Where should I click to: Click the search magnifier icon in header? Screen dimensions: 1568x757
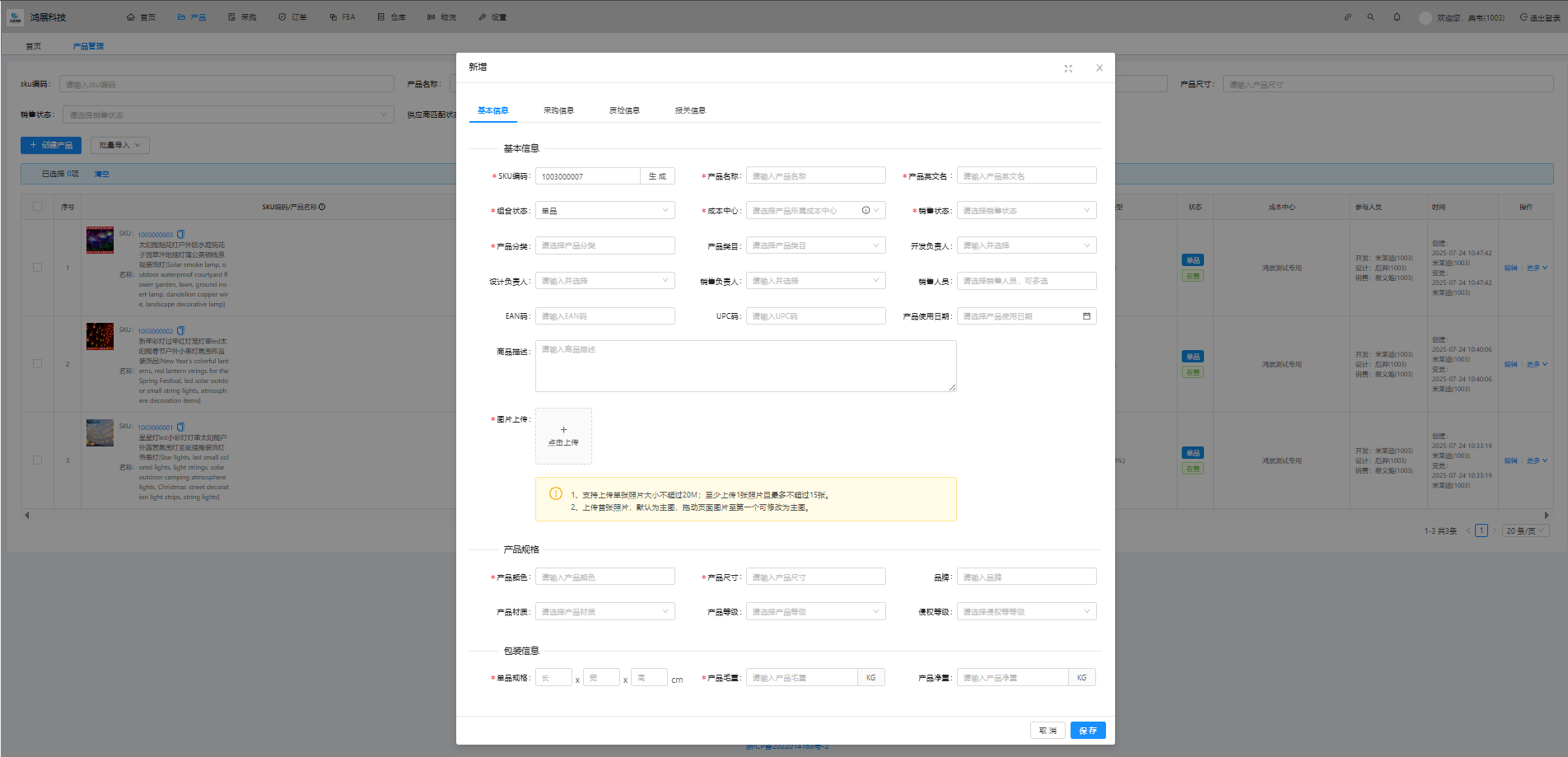[x=1370, y=17]
